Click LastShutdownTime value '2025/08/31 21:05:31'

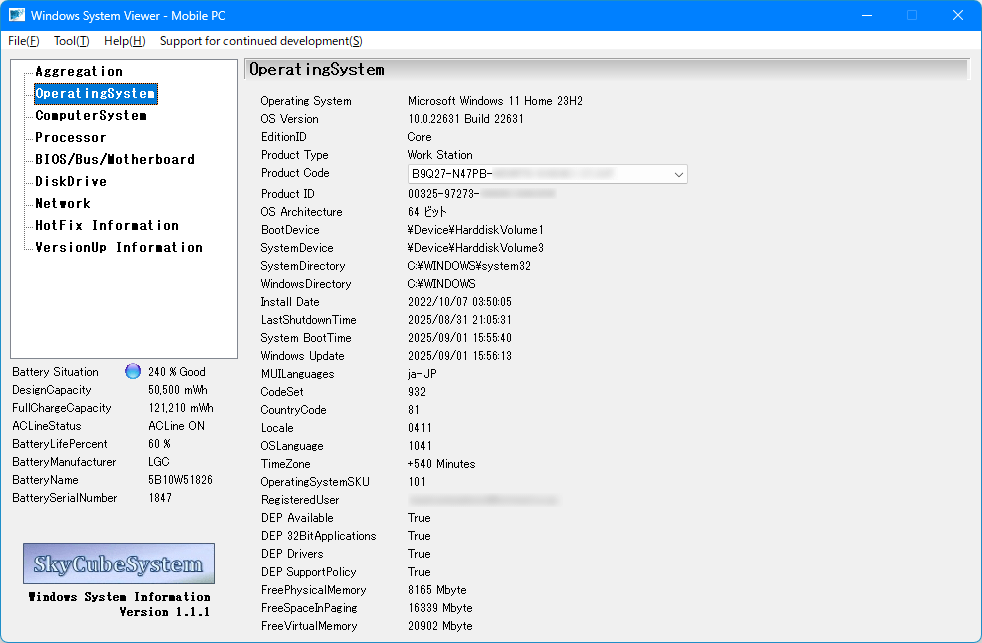pos(460,320)
